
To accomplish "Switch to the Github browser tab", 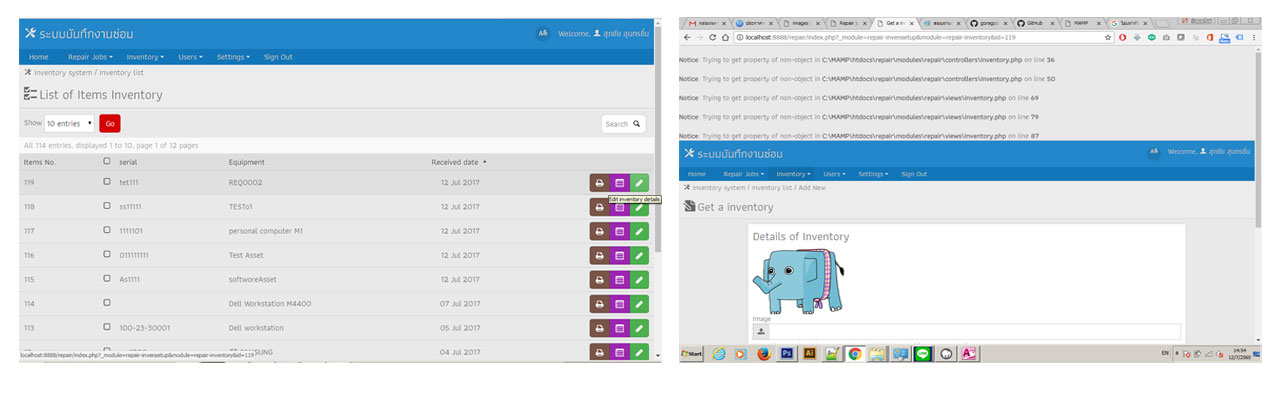I will pyautogui.click(x=1036, y=22).
